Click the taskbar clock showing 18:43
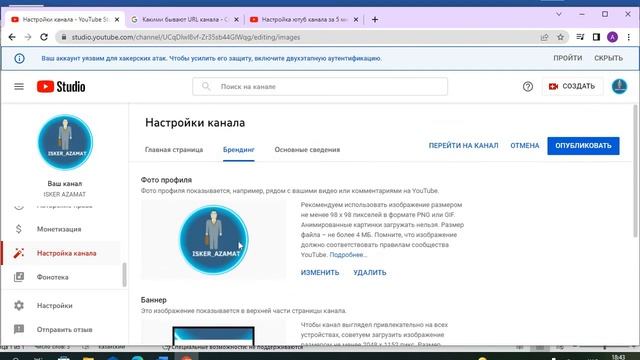 (x=618, y=357)
